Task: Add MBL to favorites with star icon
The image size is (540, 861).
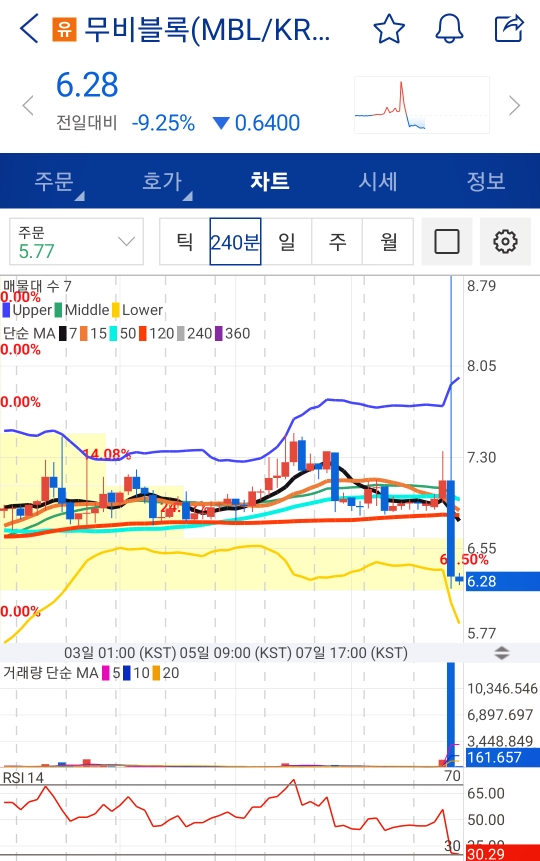Action: (389, 29)
